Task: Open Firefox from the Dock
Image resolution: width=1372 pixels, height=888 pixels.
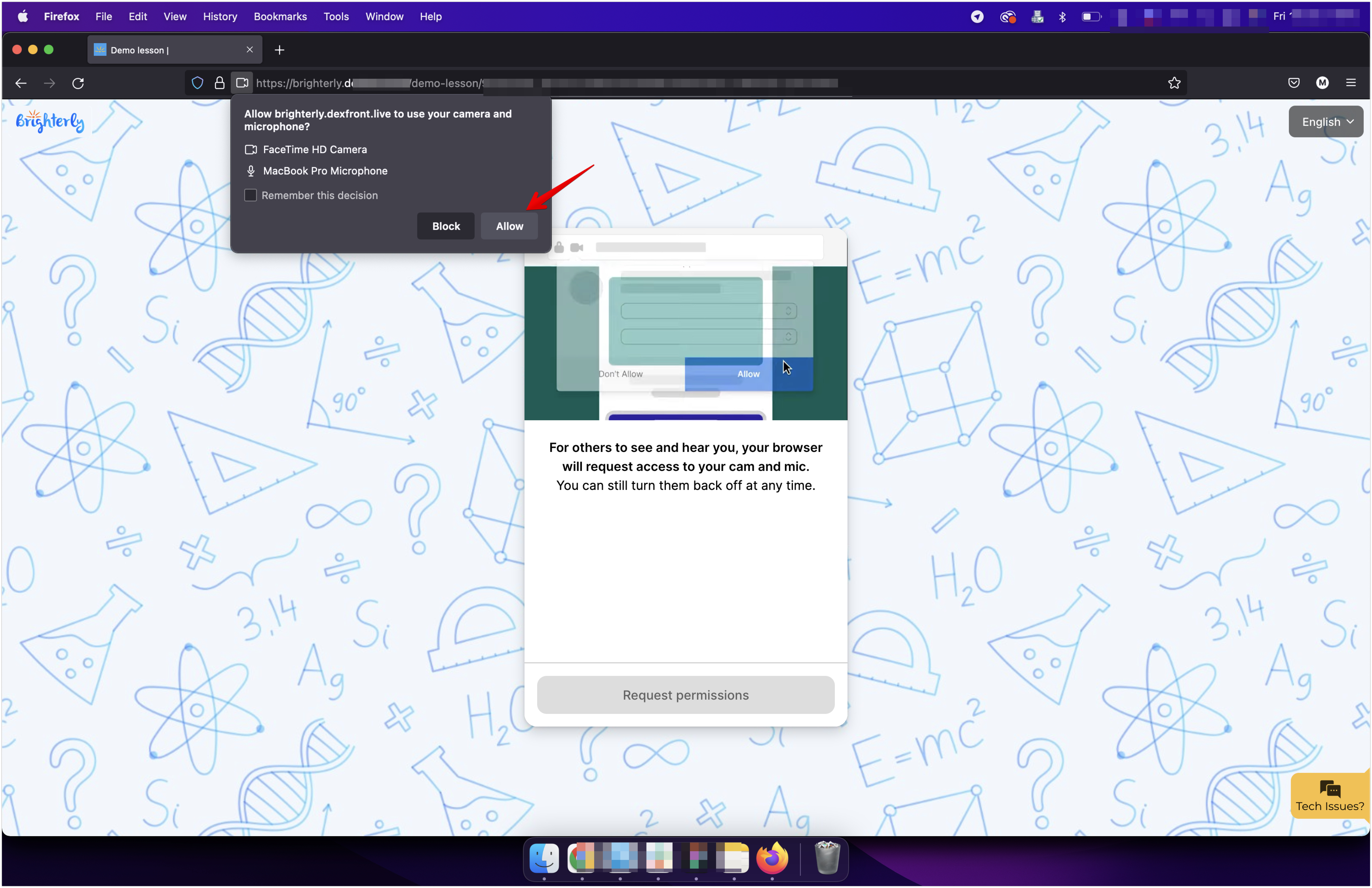Action: 772,858
